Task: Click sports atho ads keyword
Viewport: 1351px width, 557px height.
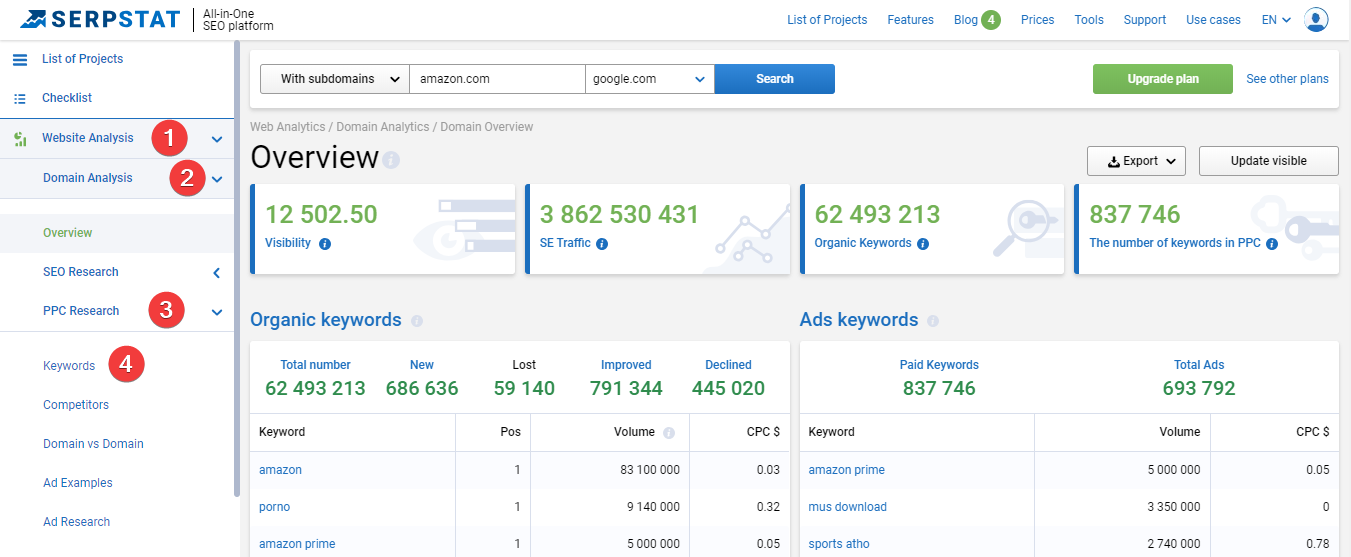Action: 839,544
